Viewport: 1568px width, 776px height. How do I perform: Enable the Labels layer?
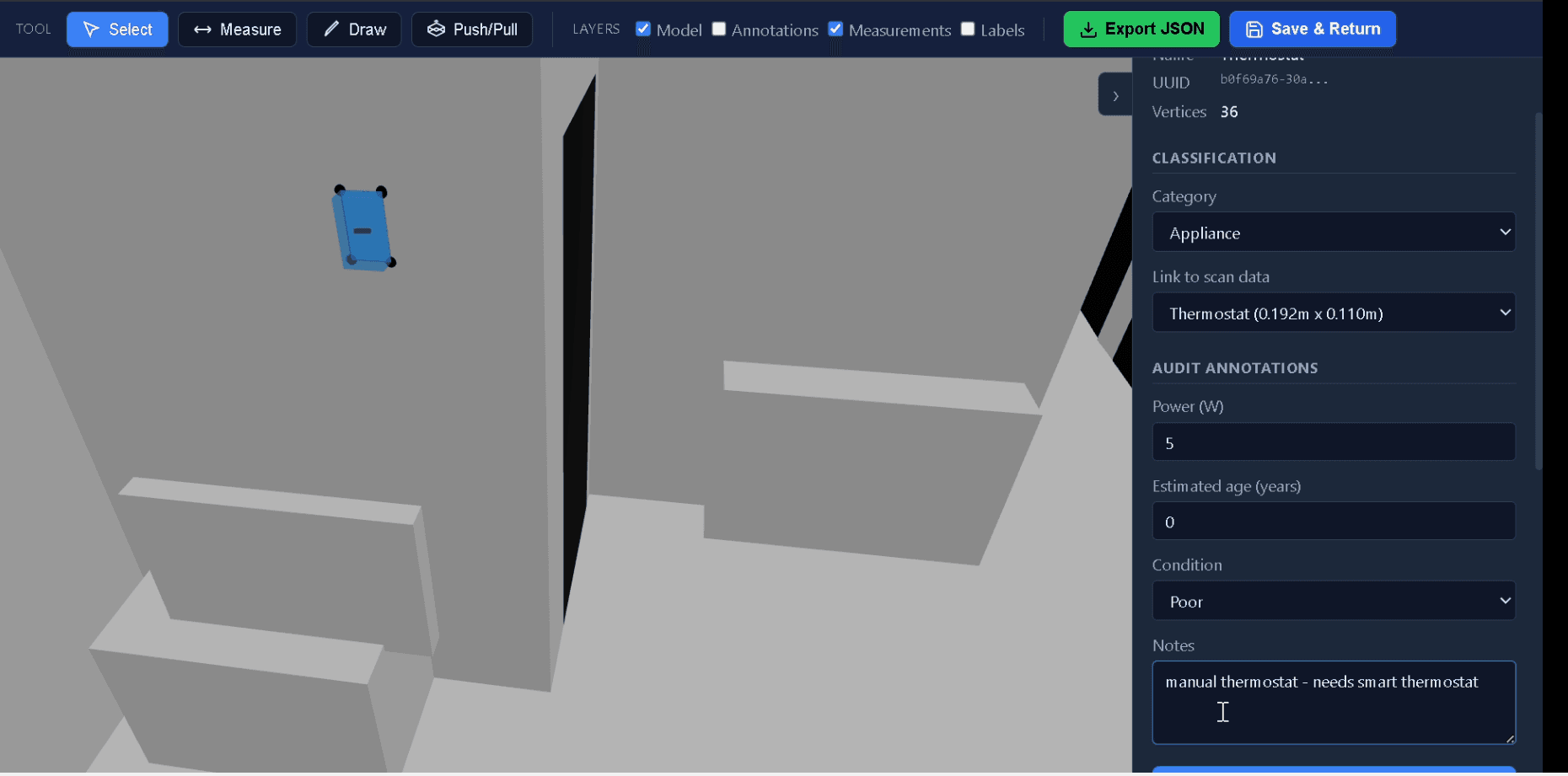coord(967,28)
